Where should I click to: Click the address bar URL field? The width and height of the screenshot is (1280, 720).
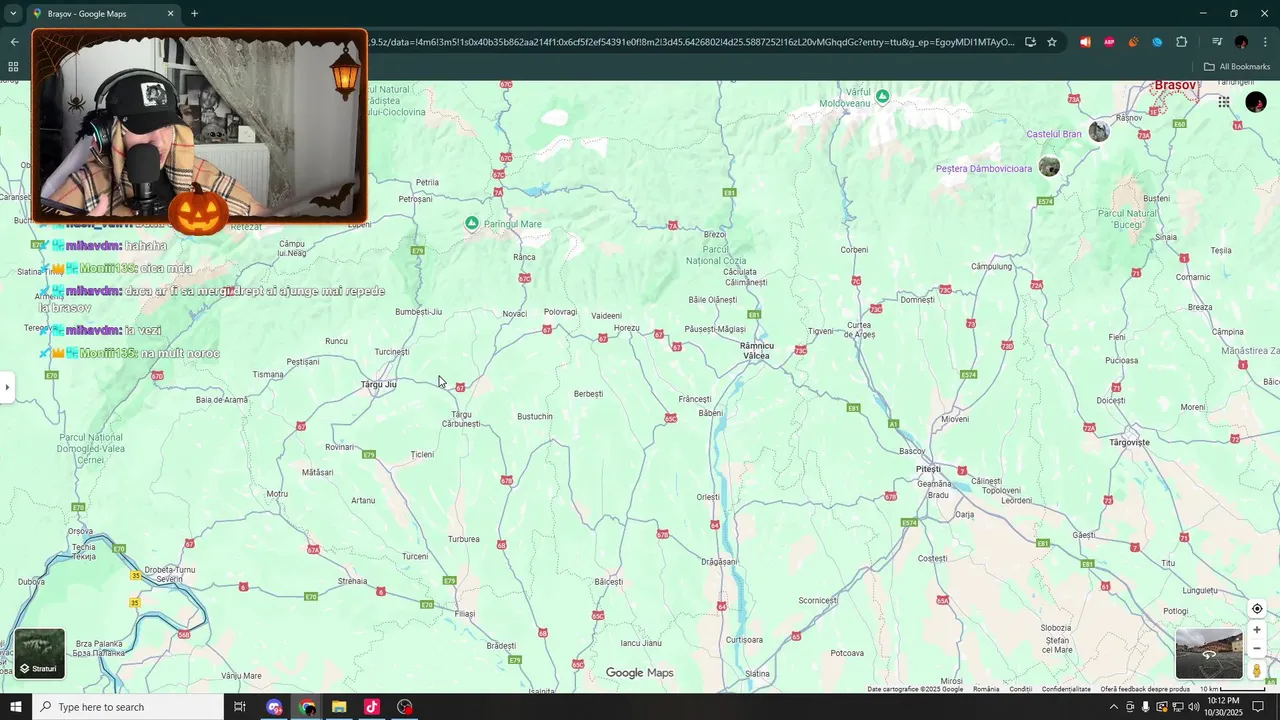click(x=690, y=42)
